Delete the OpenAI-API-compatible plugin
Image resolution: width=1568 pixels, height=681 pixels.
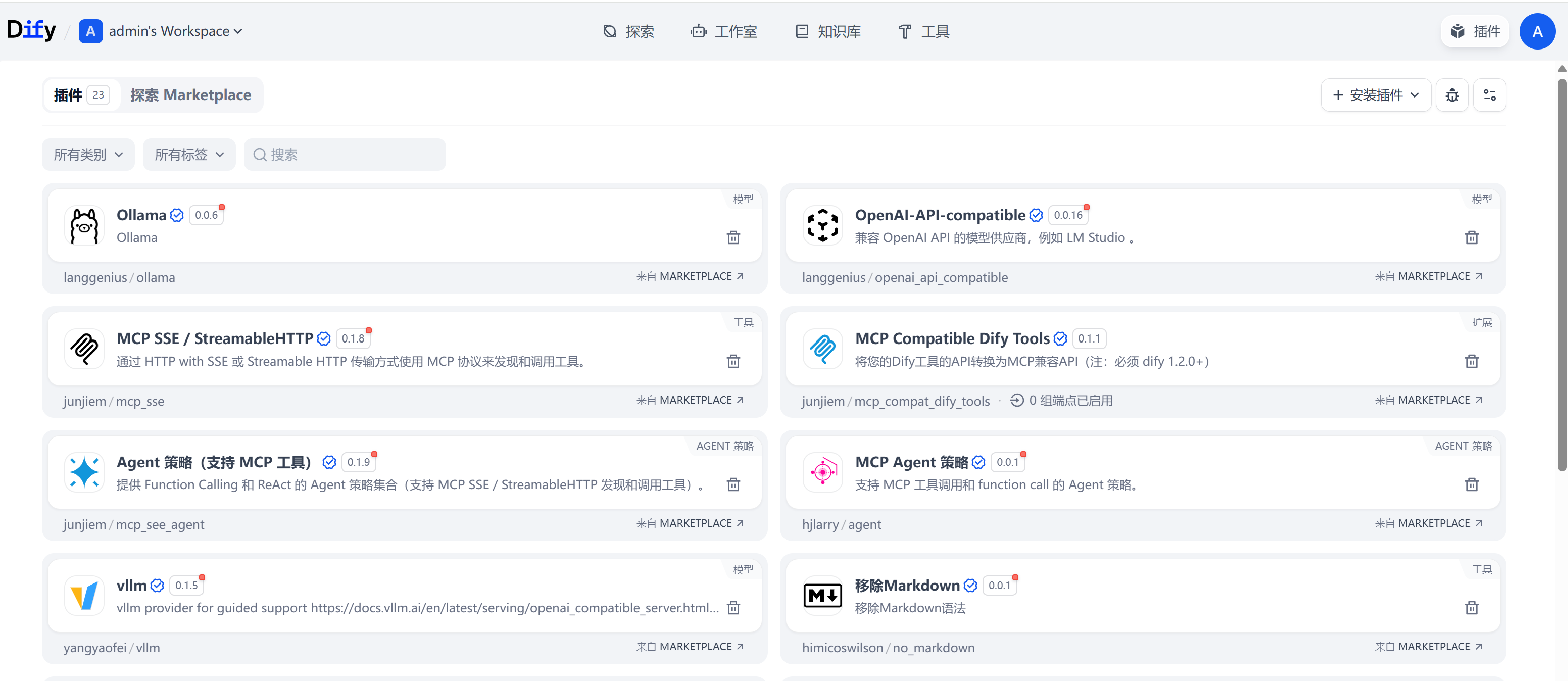click(1472, 237)
